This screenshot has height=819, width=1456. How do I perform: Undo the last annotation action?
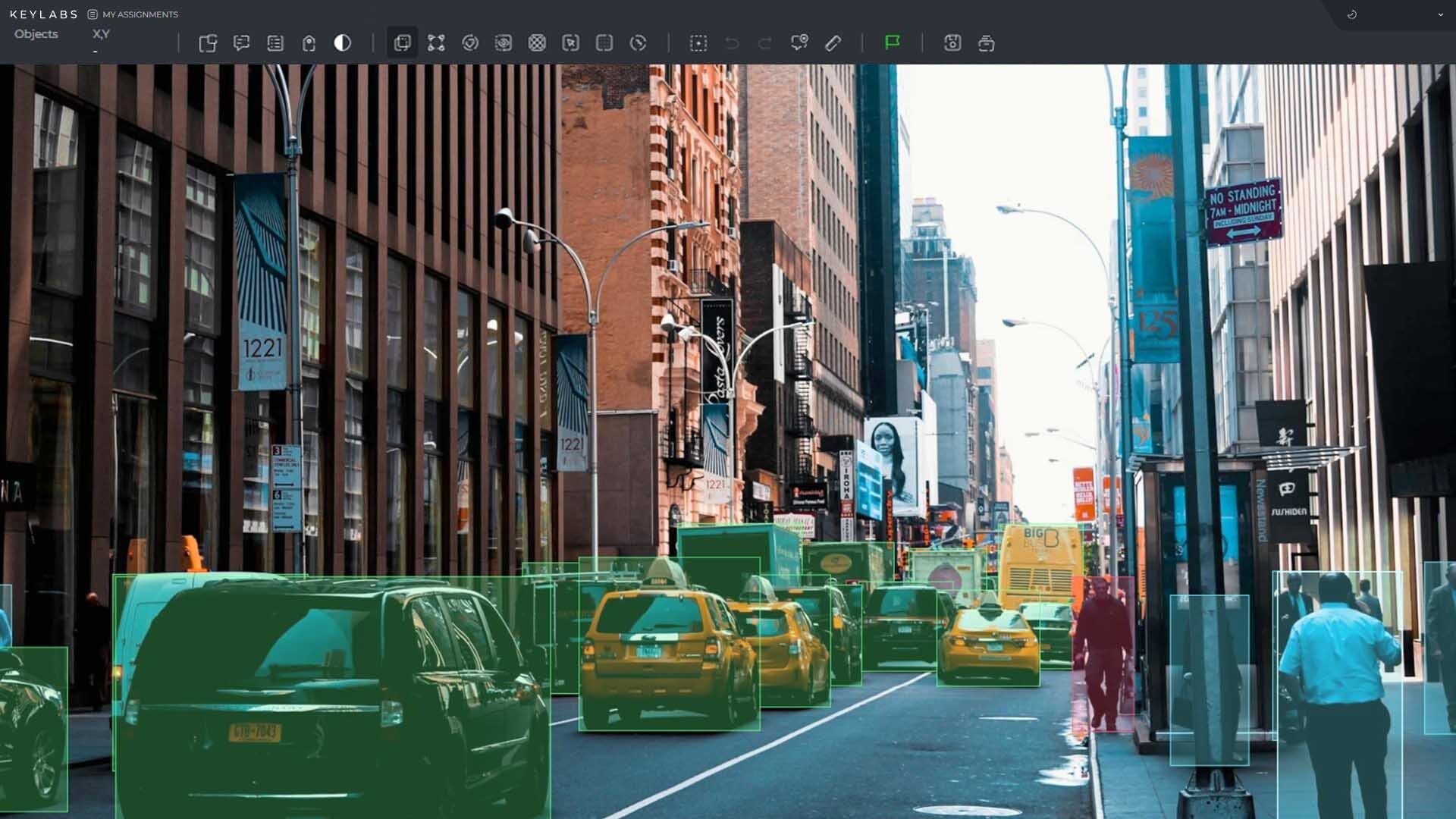tap(730, 43)
